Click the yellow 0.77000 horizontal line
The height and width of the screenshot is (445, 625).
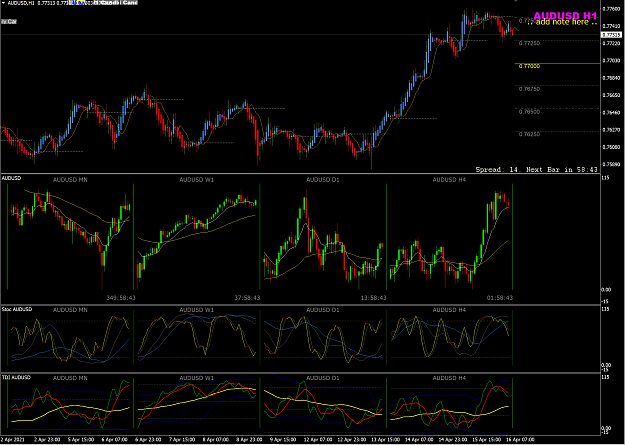pyautogui.click(x=557, y=63)
